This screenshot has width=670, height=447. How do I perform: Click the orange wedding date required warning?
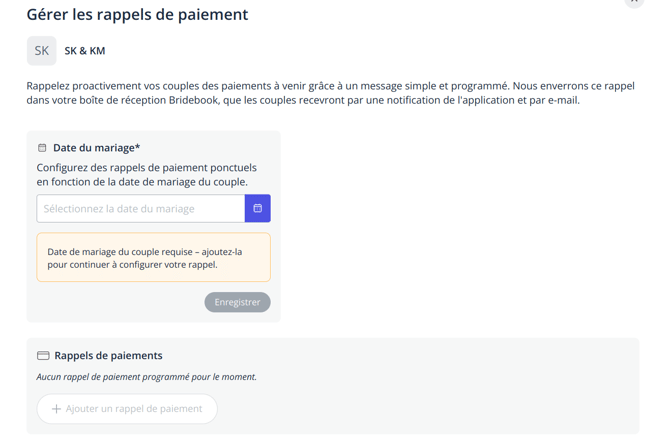click(x=153, y=257)
